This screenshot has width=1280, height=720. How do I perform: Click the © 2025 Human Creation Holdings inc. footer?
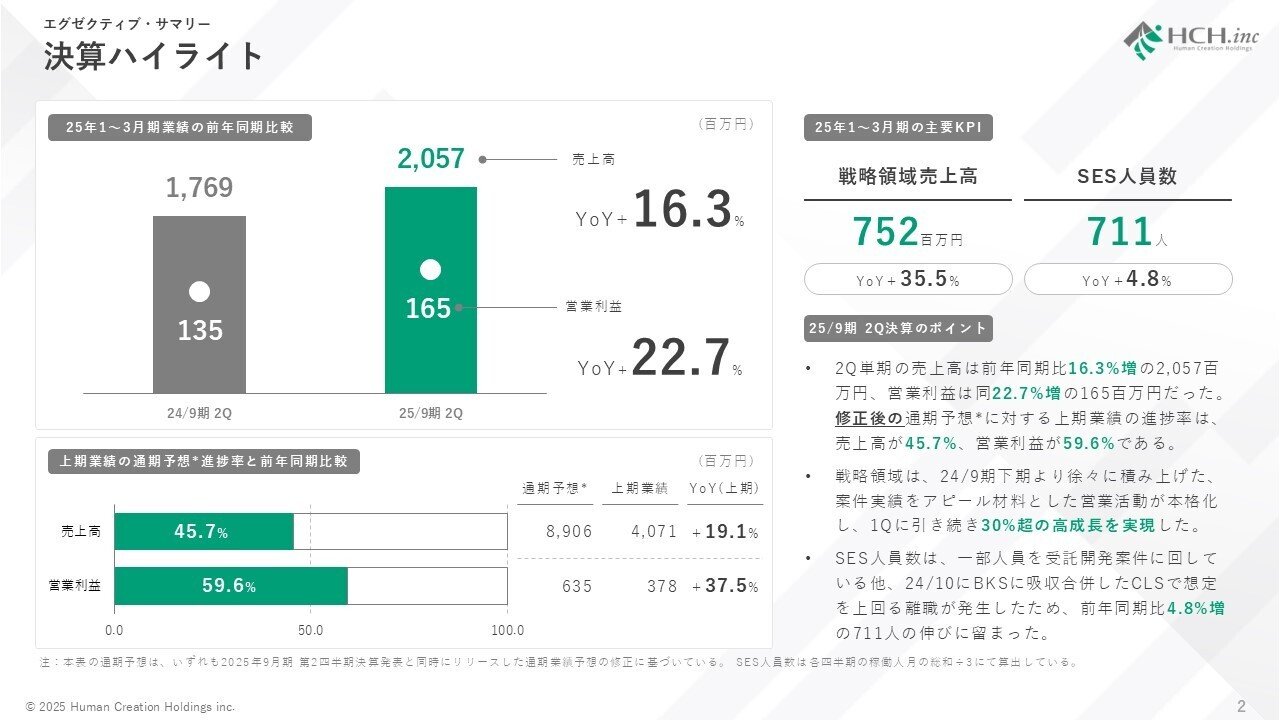[130, 707]
